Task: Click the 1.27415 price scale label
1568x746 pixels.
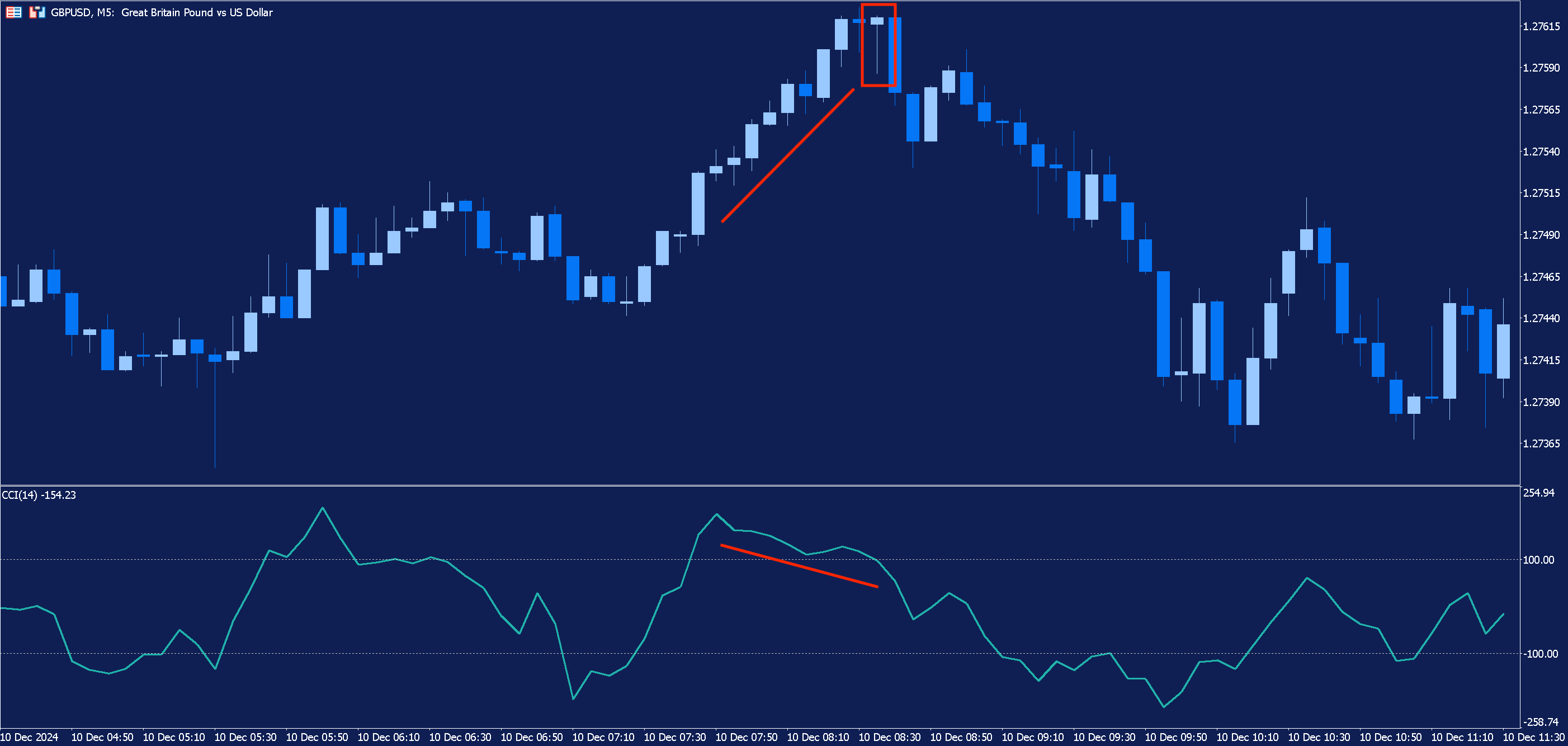Action: coord(1541,360)
